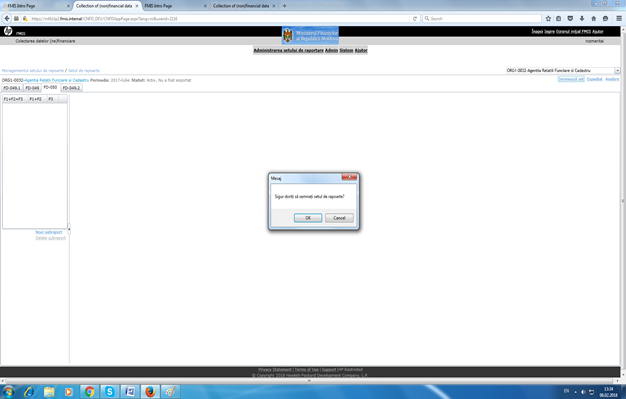Open a new browser tab with plus
Image resolution: width=626 pixels, height=399 pixels.
pyautogui.click(x=284, y=6)
